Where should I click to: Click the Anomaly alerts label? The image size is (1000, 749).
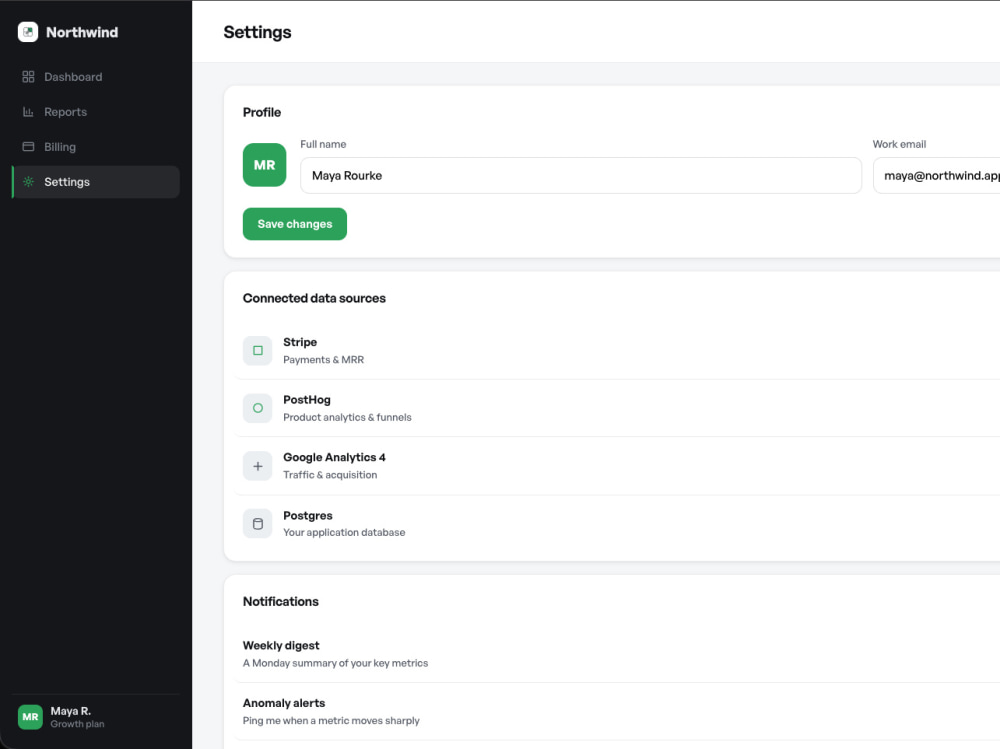pos(284,703)
